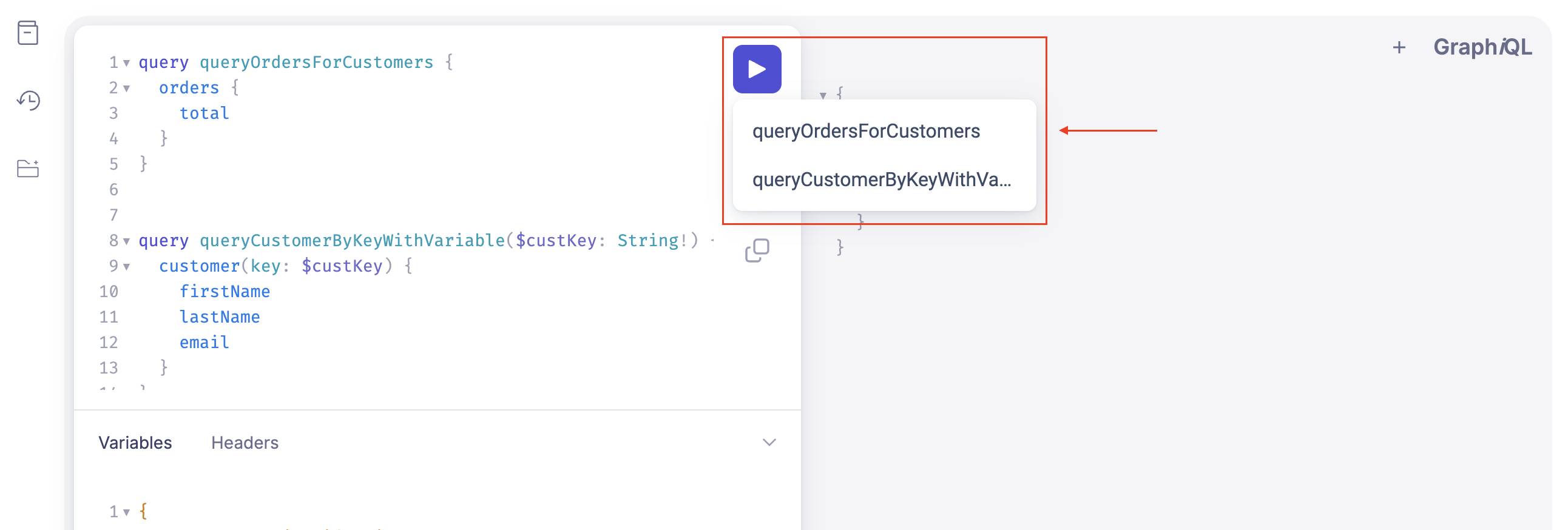
Task: Place cursor on the firstName field
Action: pos(225,292)
